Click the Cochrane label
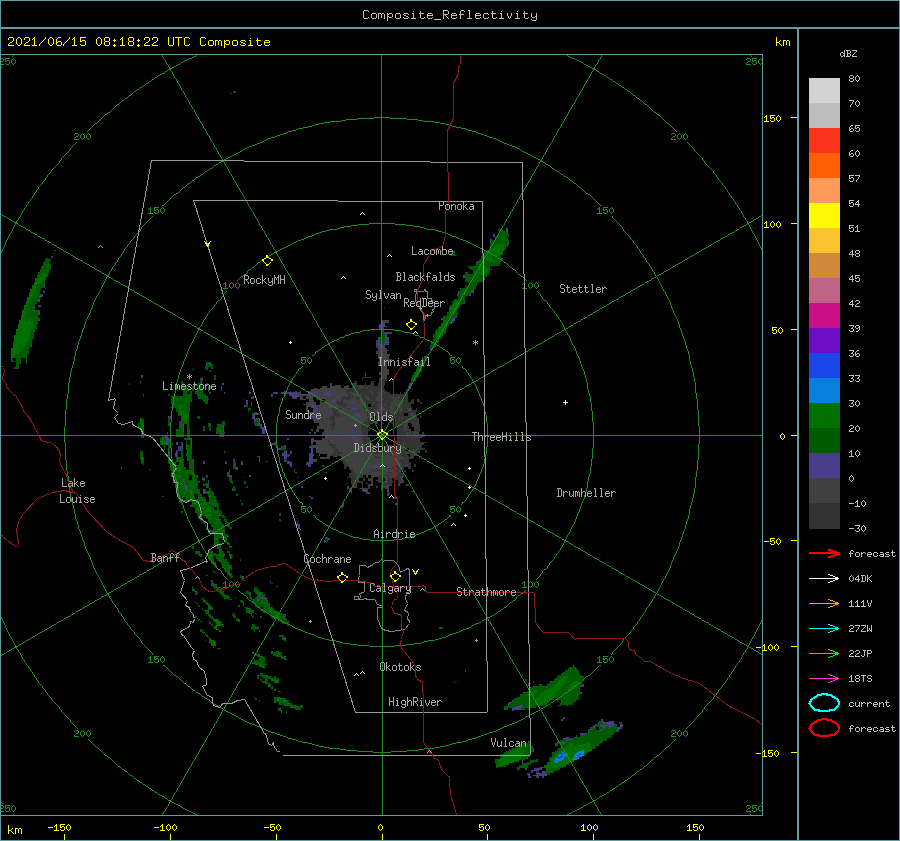 (x=327, y=559)
